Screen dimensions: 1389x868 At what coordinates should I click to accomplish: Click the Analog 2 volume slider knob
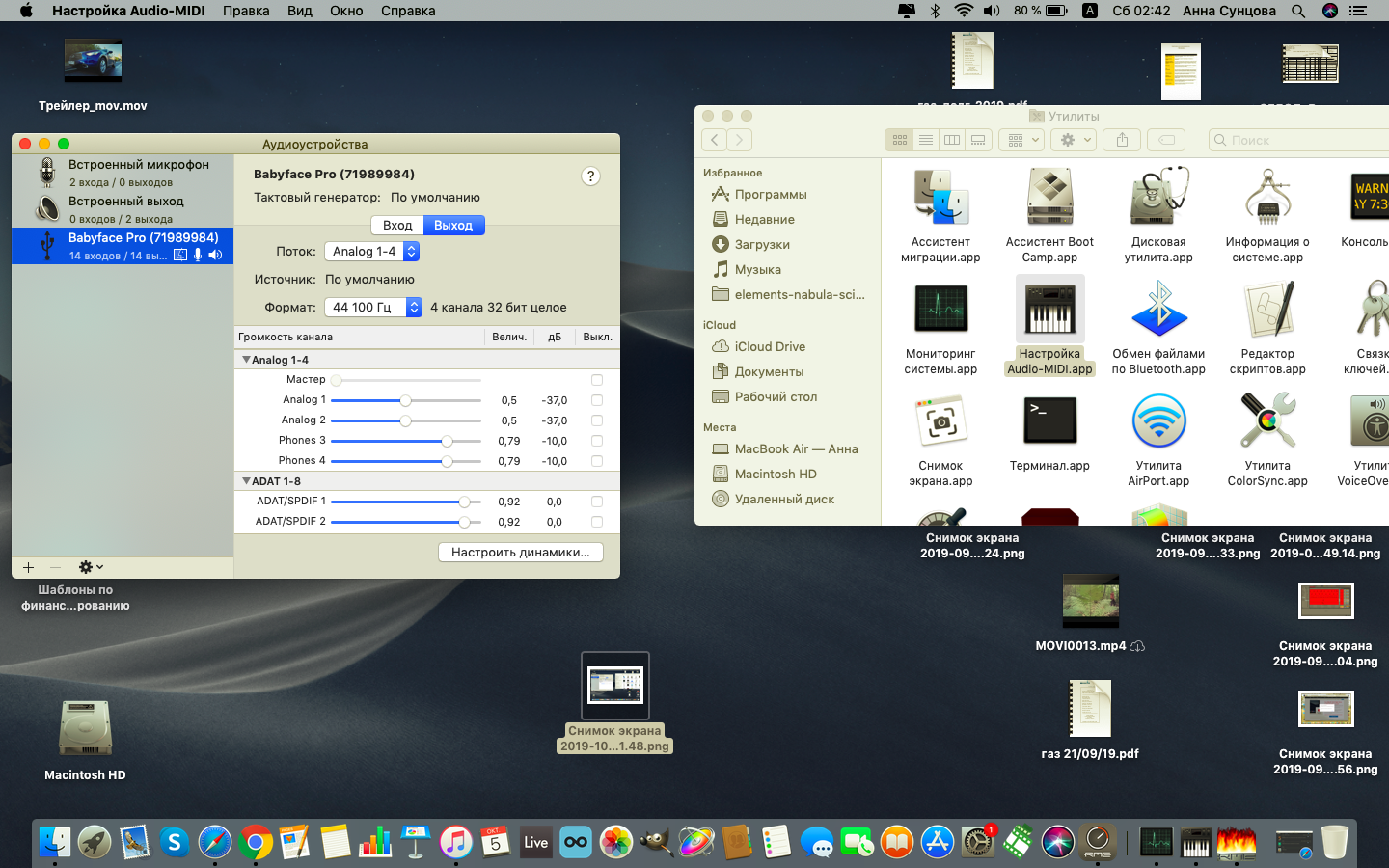[x=405, y=420]
